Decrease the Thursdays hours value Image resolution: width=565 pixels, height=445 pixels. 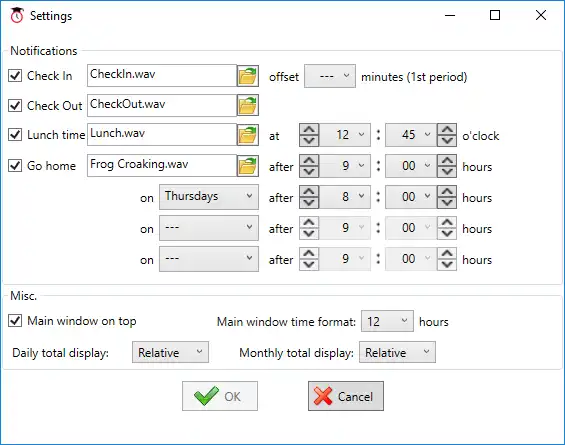click(x=309, y=203)
